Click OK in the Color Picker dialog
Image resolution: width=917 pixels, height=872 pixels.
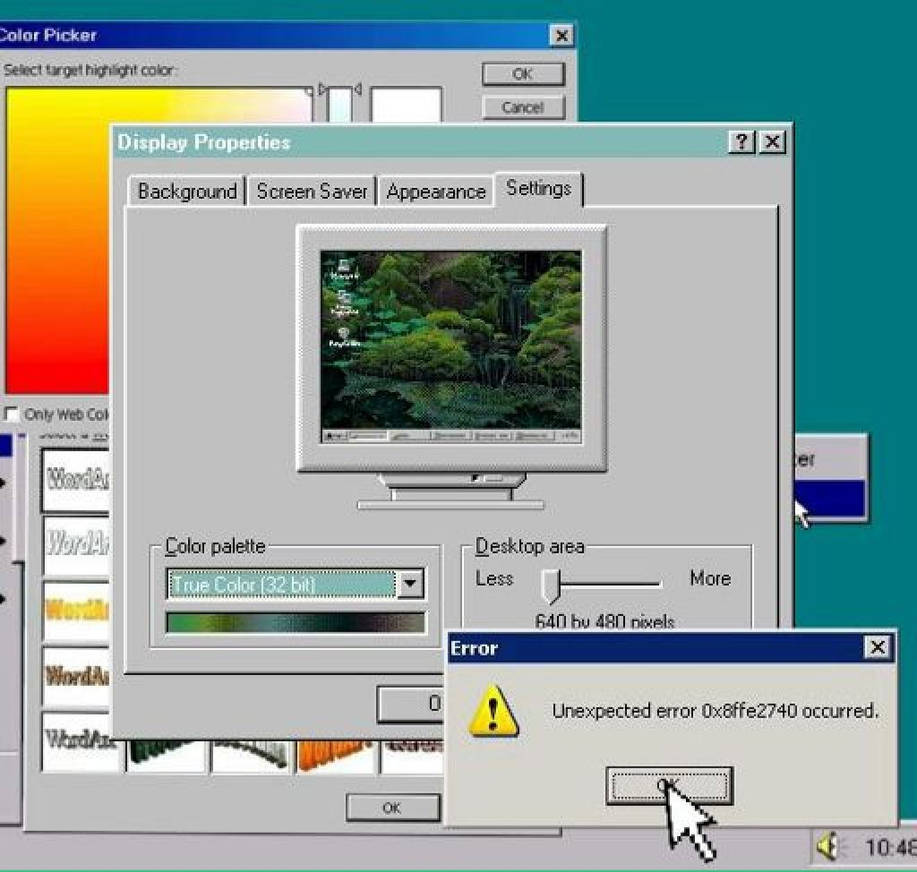coord(521,73)
